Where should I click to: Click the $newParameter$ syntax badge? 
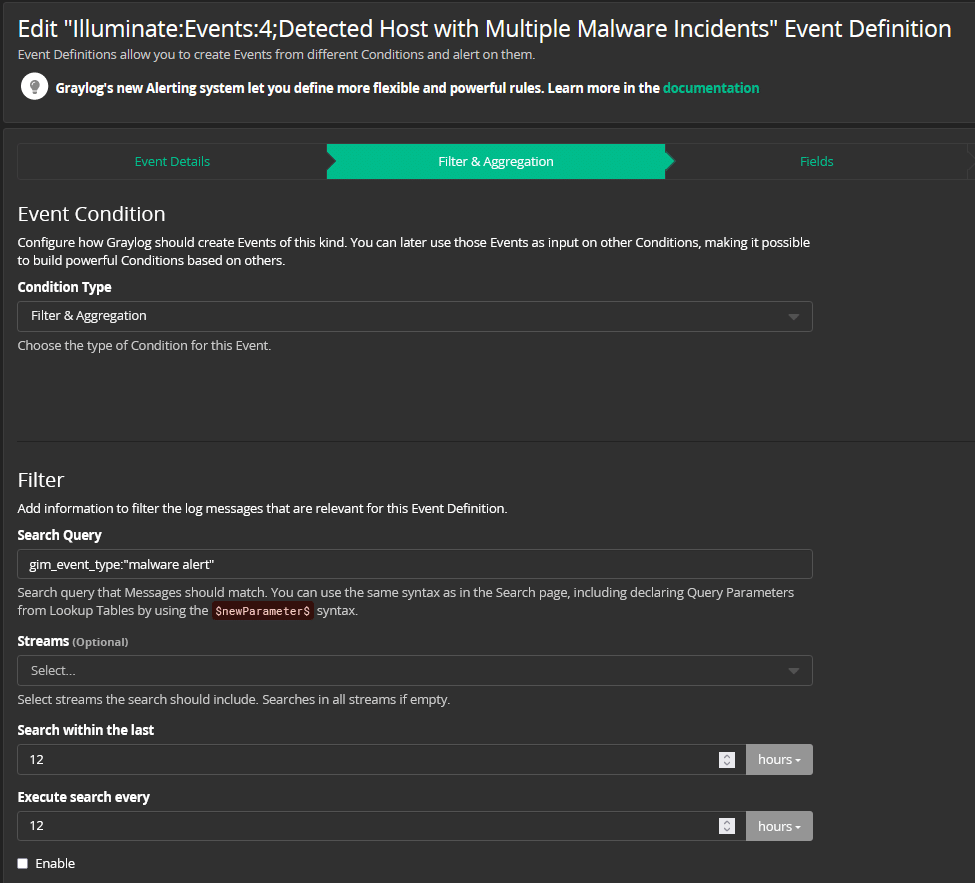[263, 610]
